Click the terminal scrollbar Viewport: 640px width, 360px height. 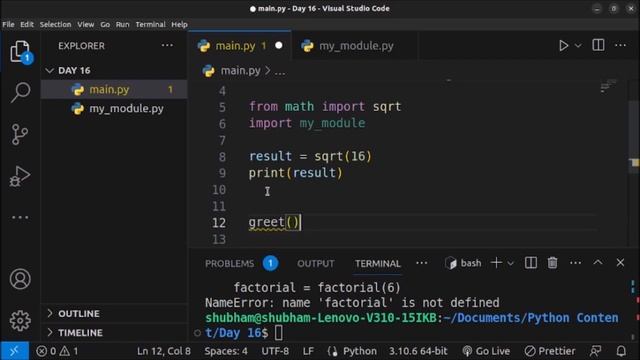click(634, 310)
